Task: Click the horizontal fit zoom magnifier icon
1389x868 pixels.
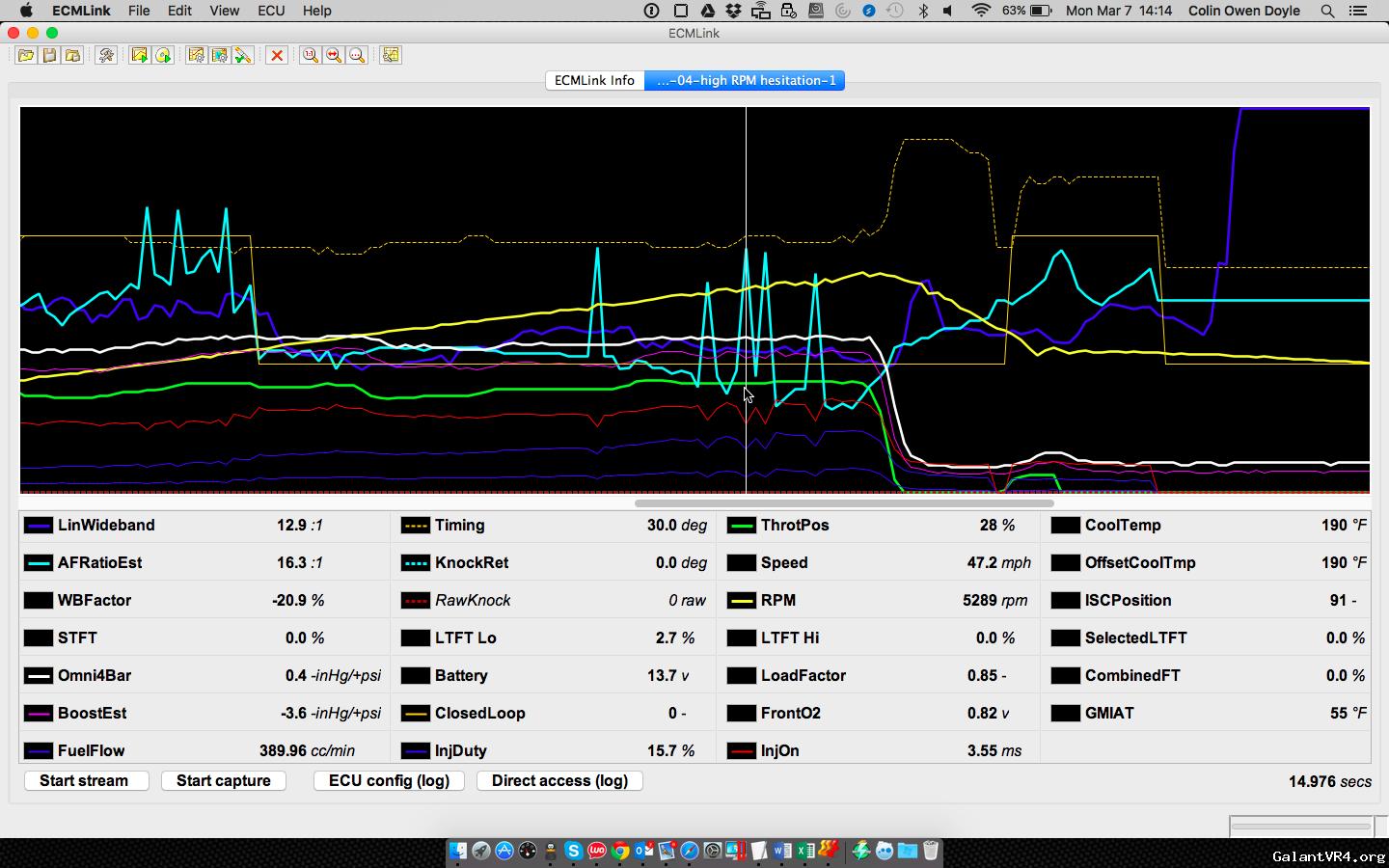Action: tap(334, 55)
